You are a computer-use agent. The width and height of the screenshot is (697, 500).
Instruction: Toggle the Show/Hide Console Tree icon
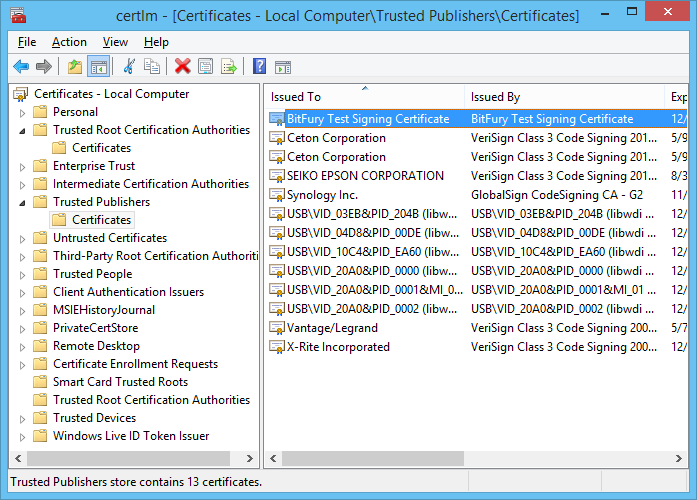click(98, 67)
